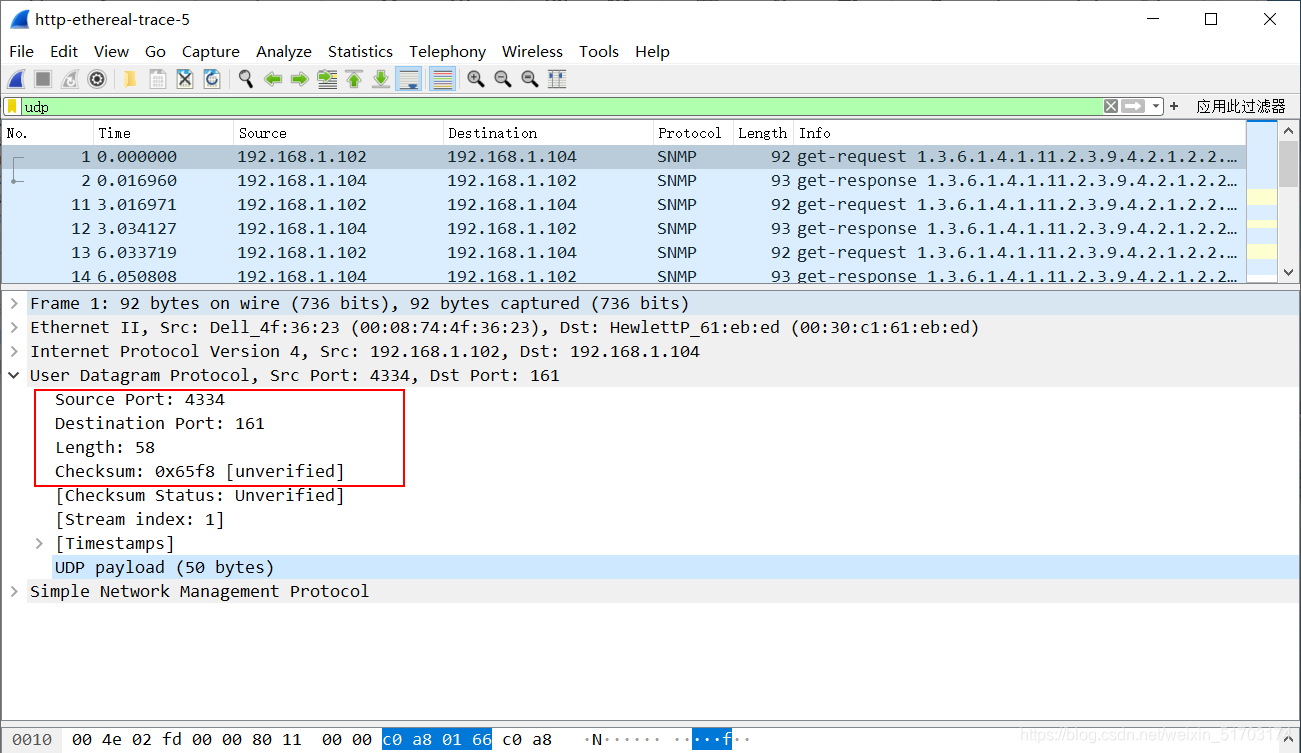
Task: Click into the udp display filter field
Action: 561,106
